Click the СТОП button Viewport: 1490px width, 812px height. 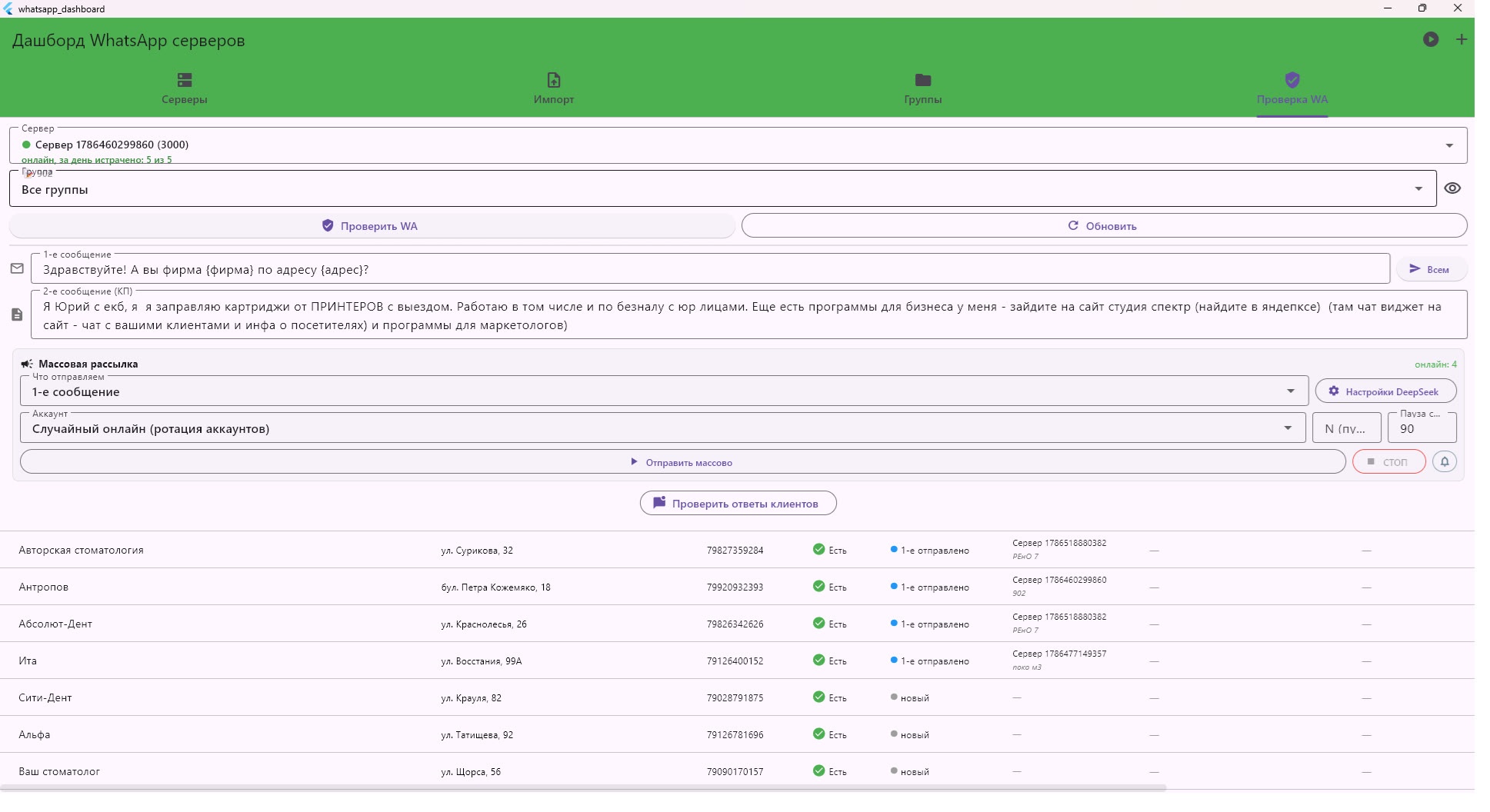point(1388,462)
